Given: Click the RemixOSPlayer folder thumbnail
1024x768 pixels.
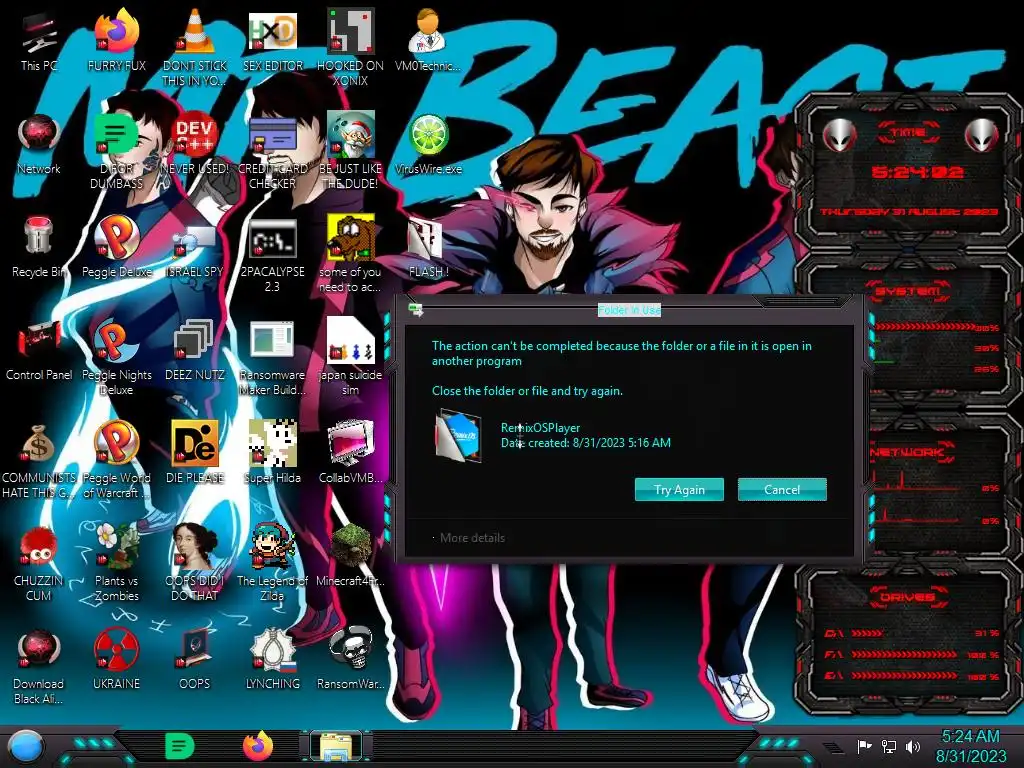Looking at the screenshot, I should (458, 436).
